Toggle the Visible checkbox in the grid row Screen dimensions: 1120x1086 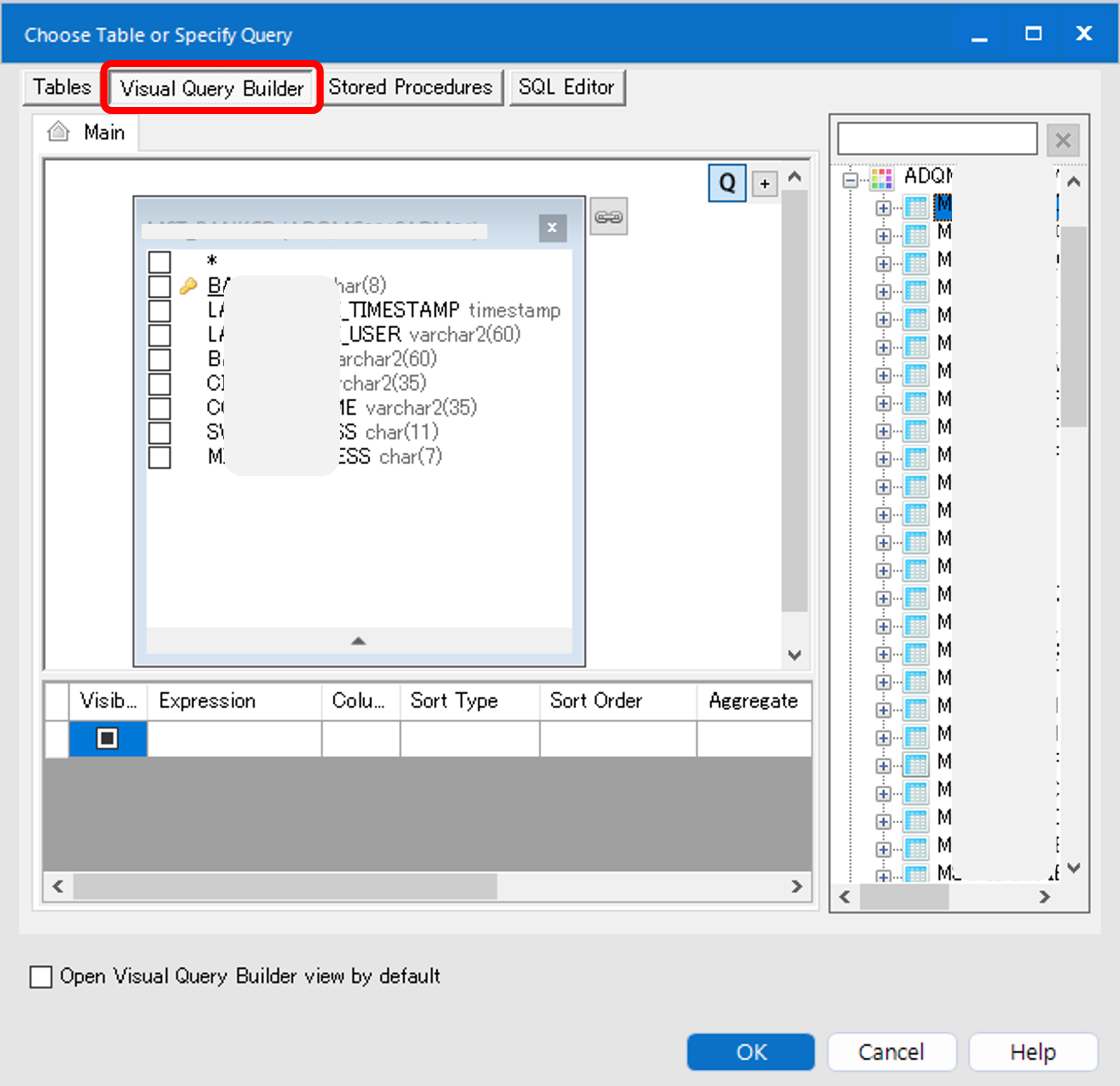[108, 738]
